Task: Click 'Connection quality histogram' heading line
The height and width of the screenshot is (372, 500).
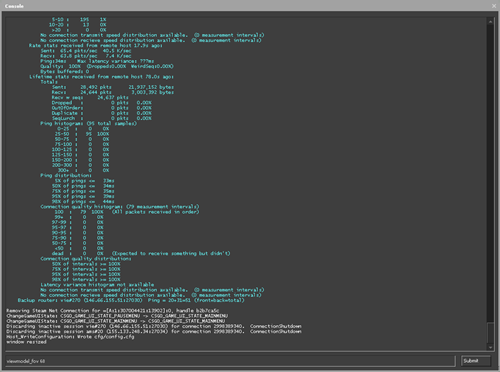Action: tap(120, 207)
